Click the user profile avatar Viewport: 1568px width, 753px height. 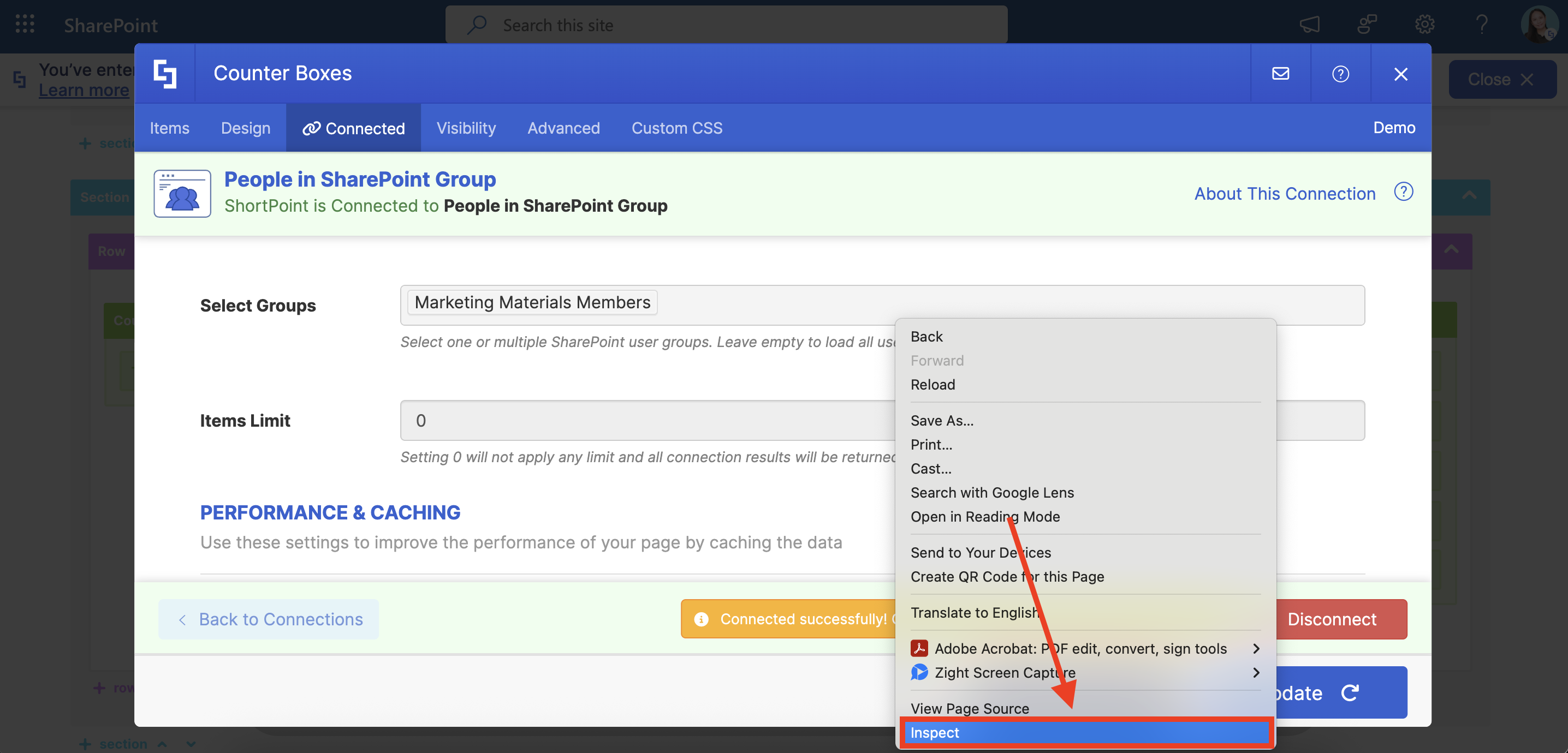[1537, 25]
